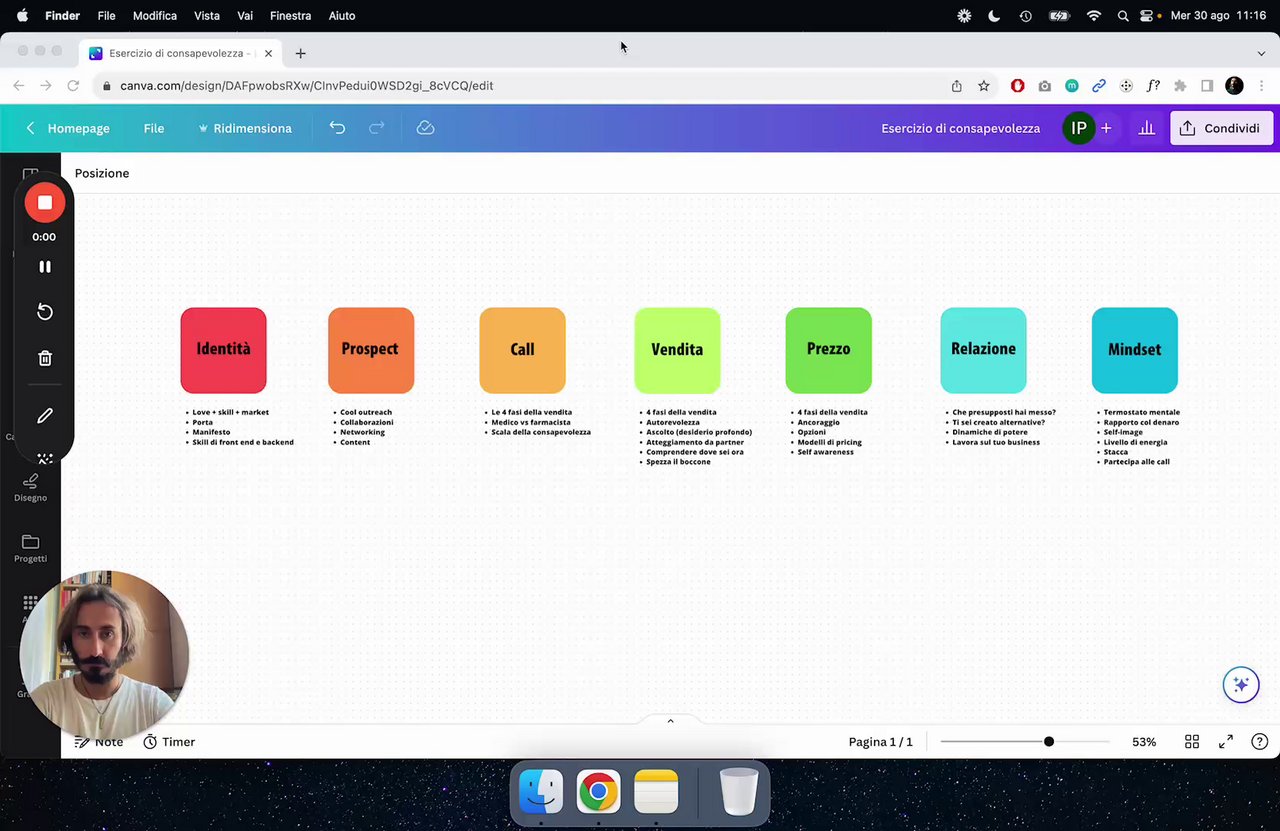The image size is (1280, 831).
Task: Expand Chrome tab search chevron
Action: (x=1261, y=53)
